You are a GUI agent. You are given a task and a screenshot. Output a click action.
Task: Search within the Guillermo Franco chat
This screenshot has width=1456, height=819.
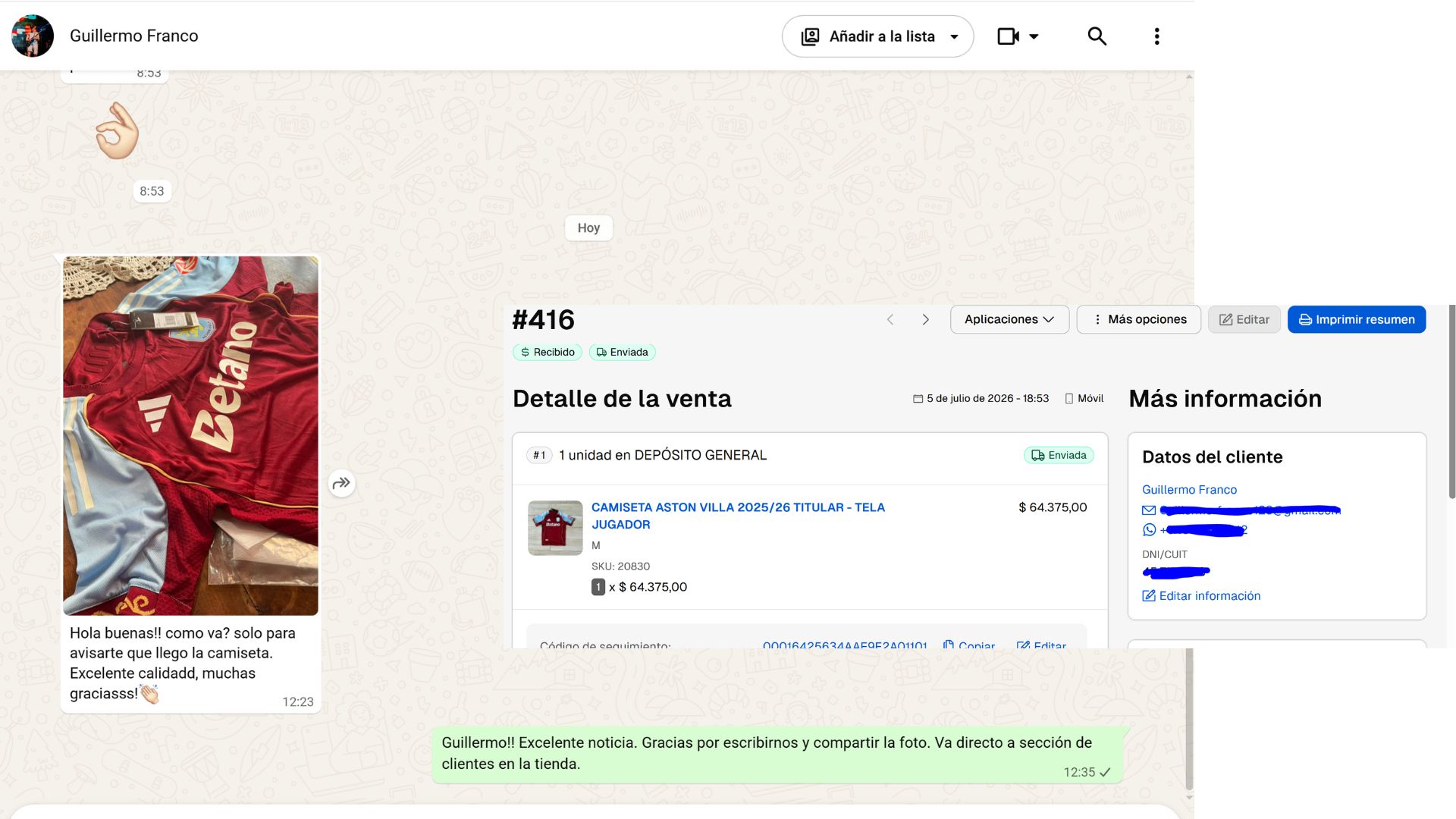point(1097,36)
